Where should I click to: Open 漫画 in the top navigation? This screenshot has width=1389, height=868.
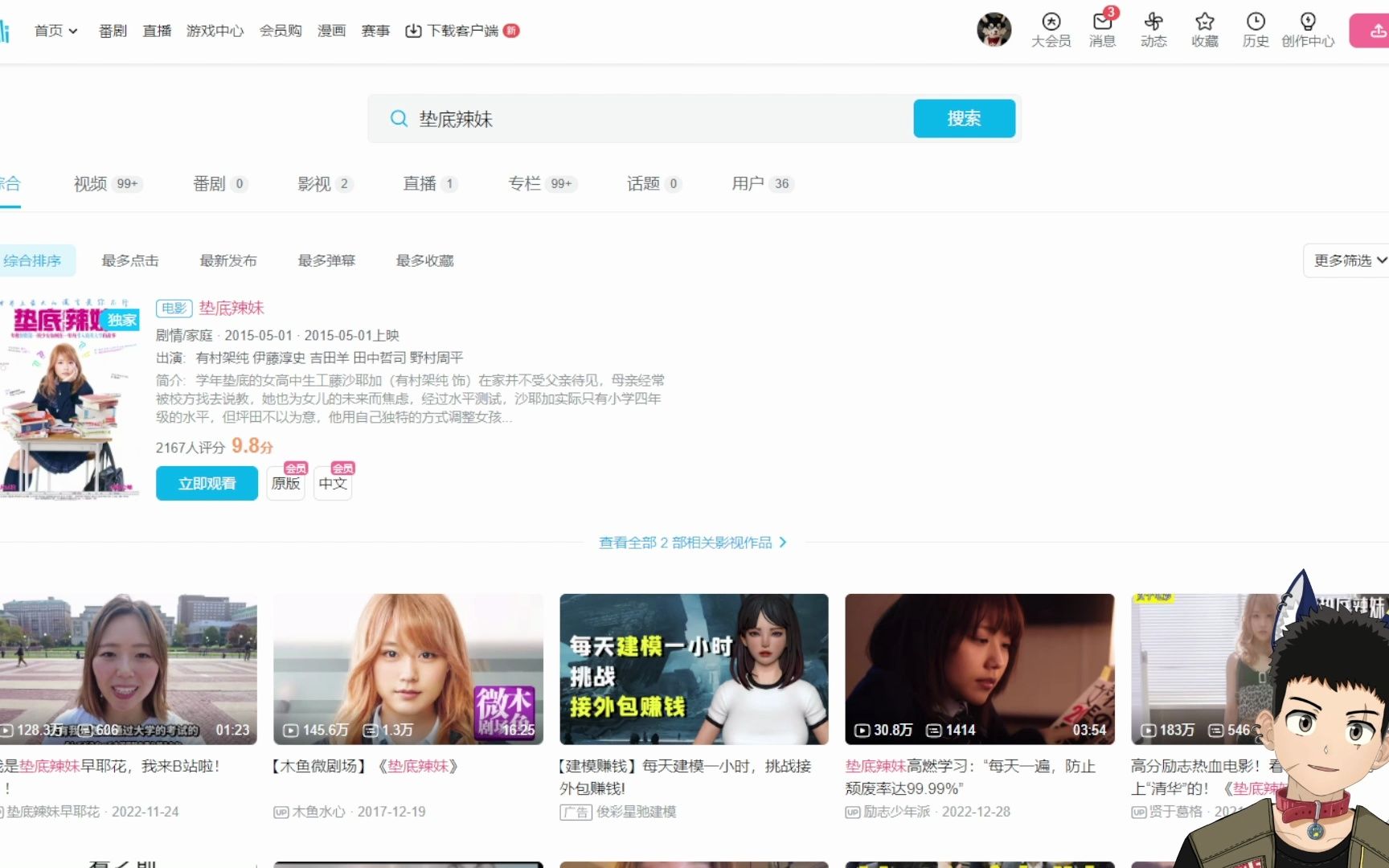(x=331, y=31)
